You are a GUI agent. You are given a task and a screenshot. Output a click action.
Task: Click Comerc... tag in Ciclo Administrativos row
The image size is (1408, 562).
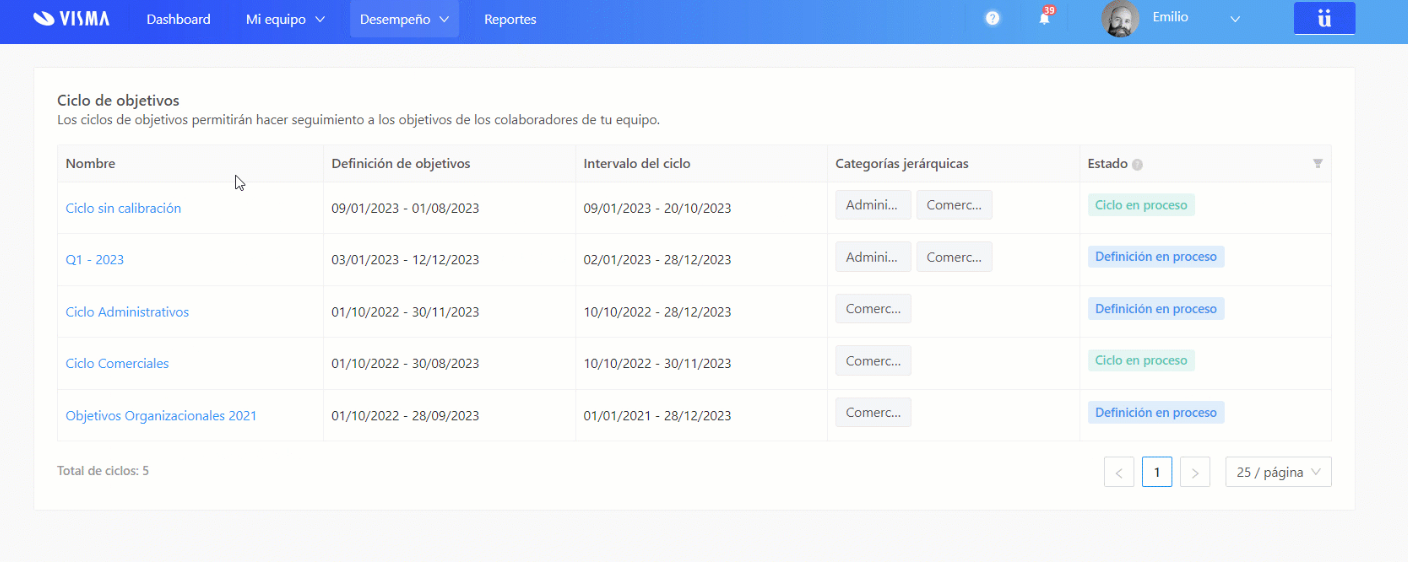pyautogui.click(x=873, y=309)
